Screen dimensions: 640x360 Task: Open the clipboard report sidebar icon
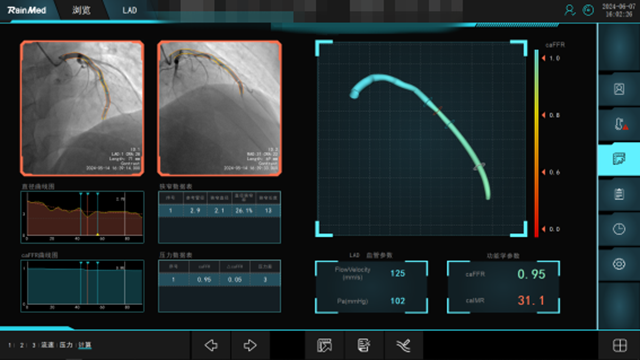click(x=619, y=194)
